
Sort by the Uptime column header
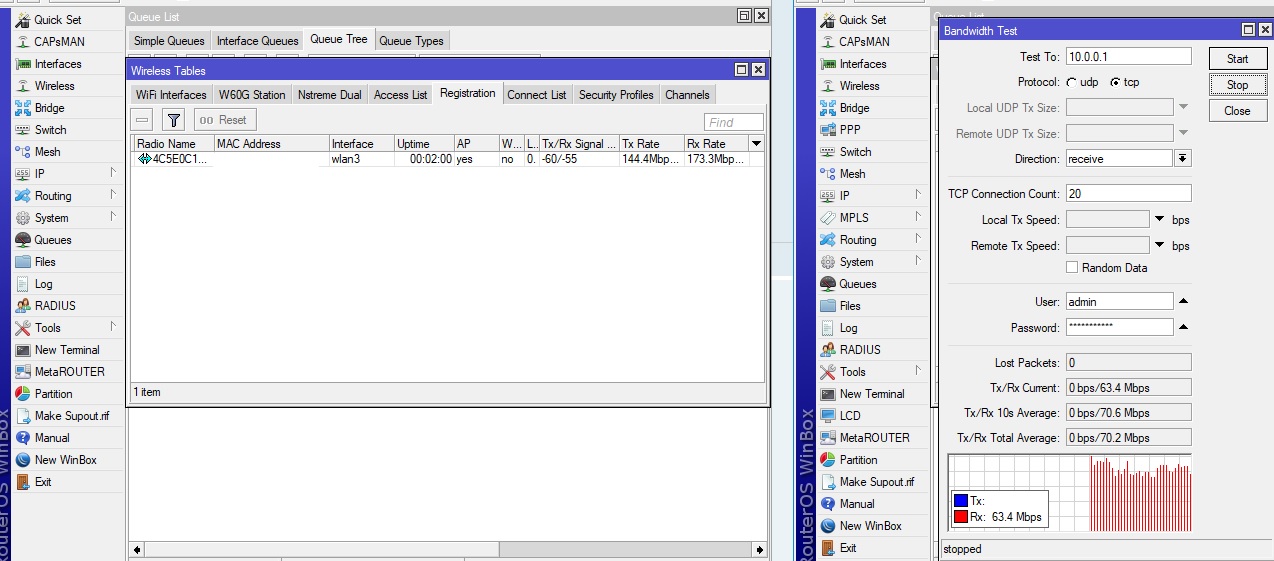click(423, 144)
